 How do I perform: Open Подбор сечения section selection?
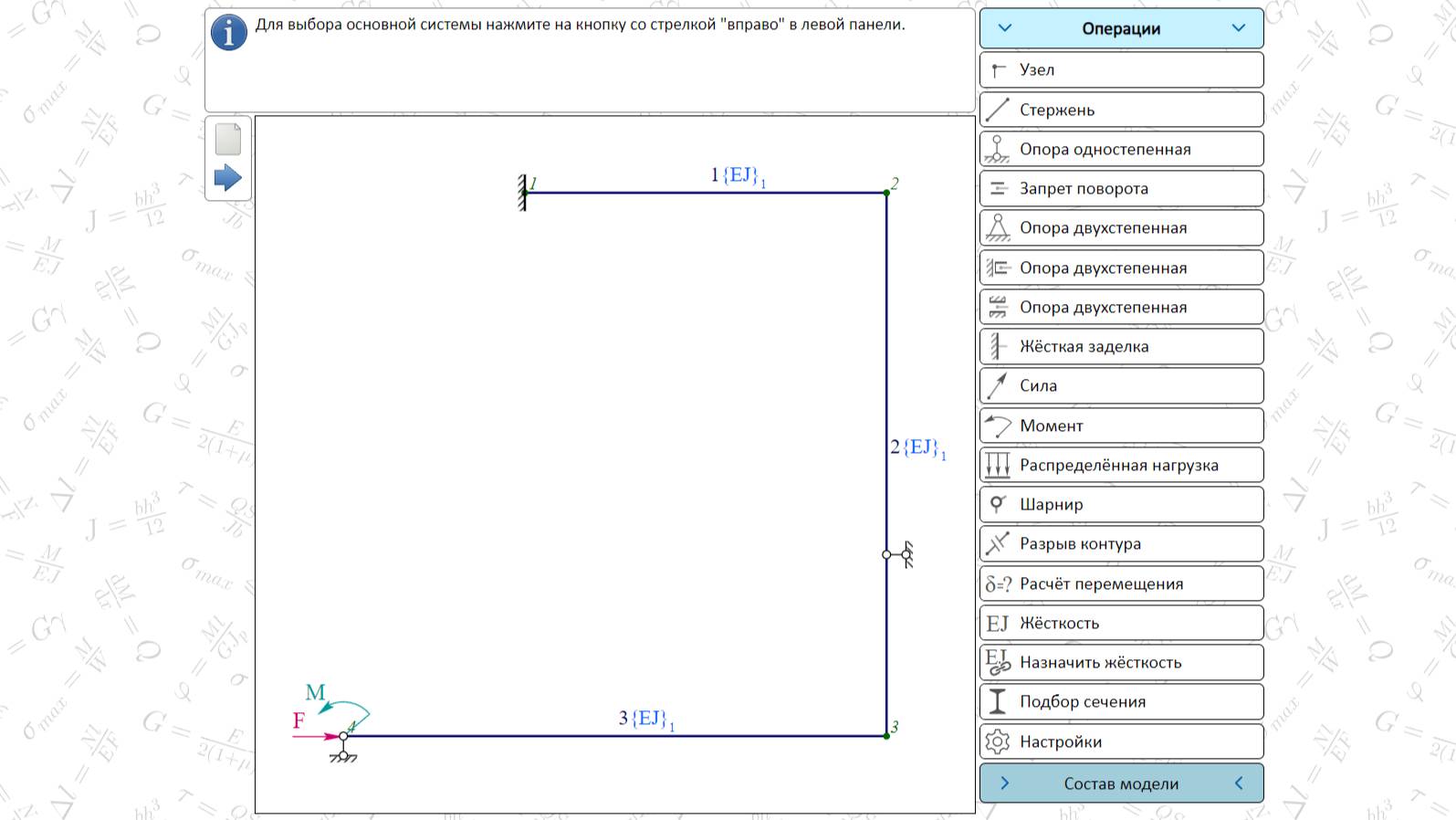pos(1121,701)
